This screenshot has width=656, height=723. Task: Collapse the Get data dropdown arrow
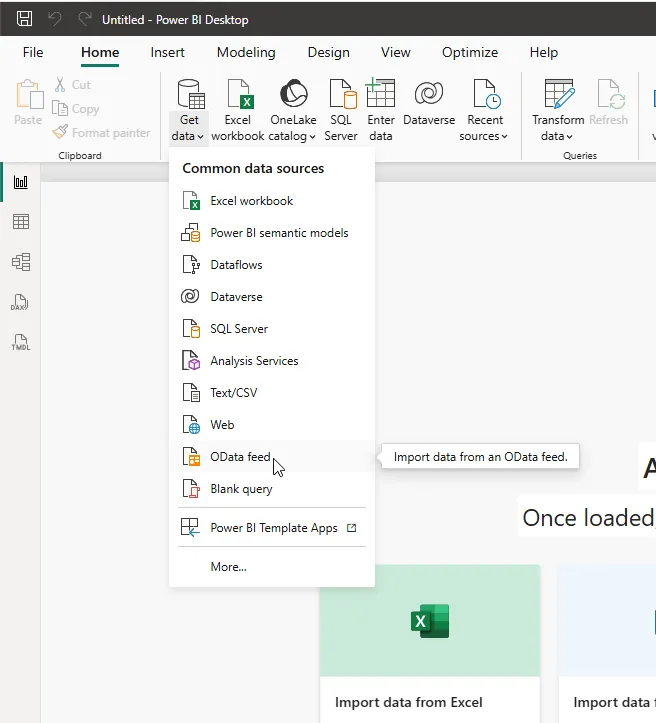201,136
